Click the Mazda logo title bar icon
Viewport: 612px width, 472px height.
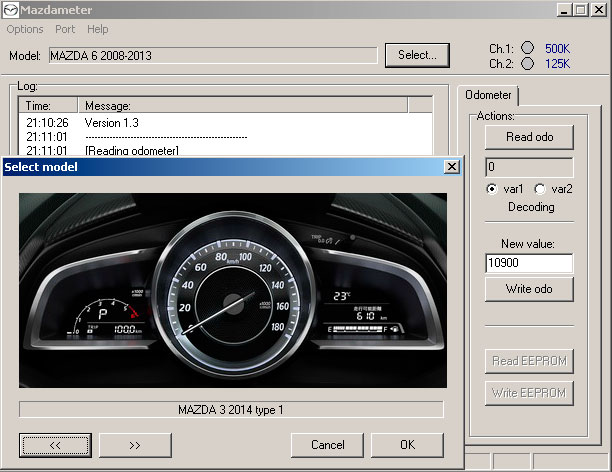(10, 10)
